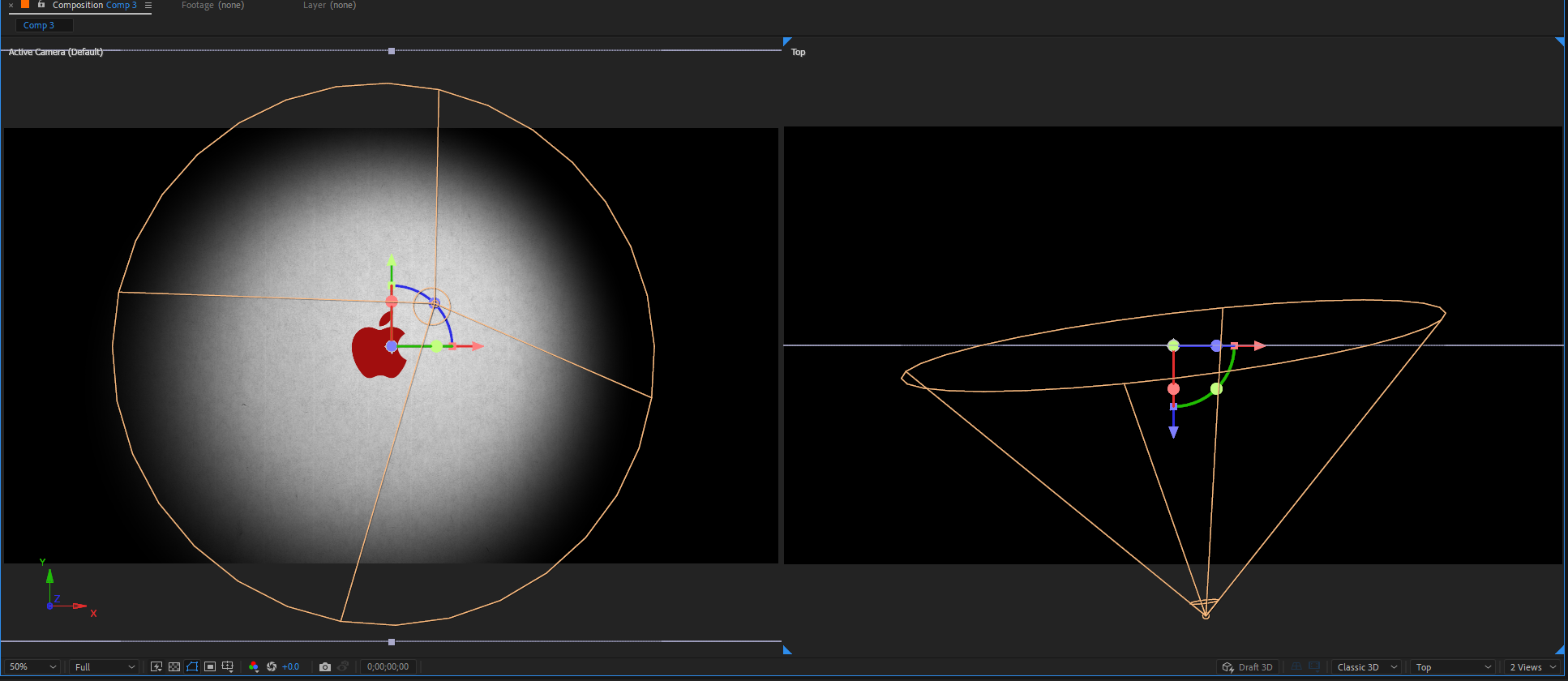The image size is (1568, 681).
Task: Toggle Fast Previews lightning icon
Action: coord(156,666)
